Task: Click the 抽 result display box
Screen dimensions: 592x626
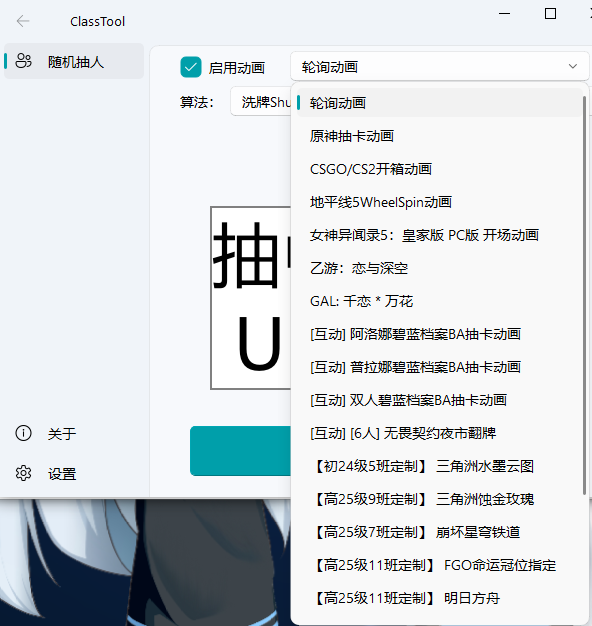Action: click(x=251, y=298)
